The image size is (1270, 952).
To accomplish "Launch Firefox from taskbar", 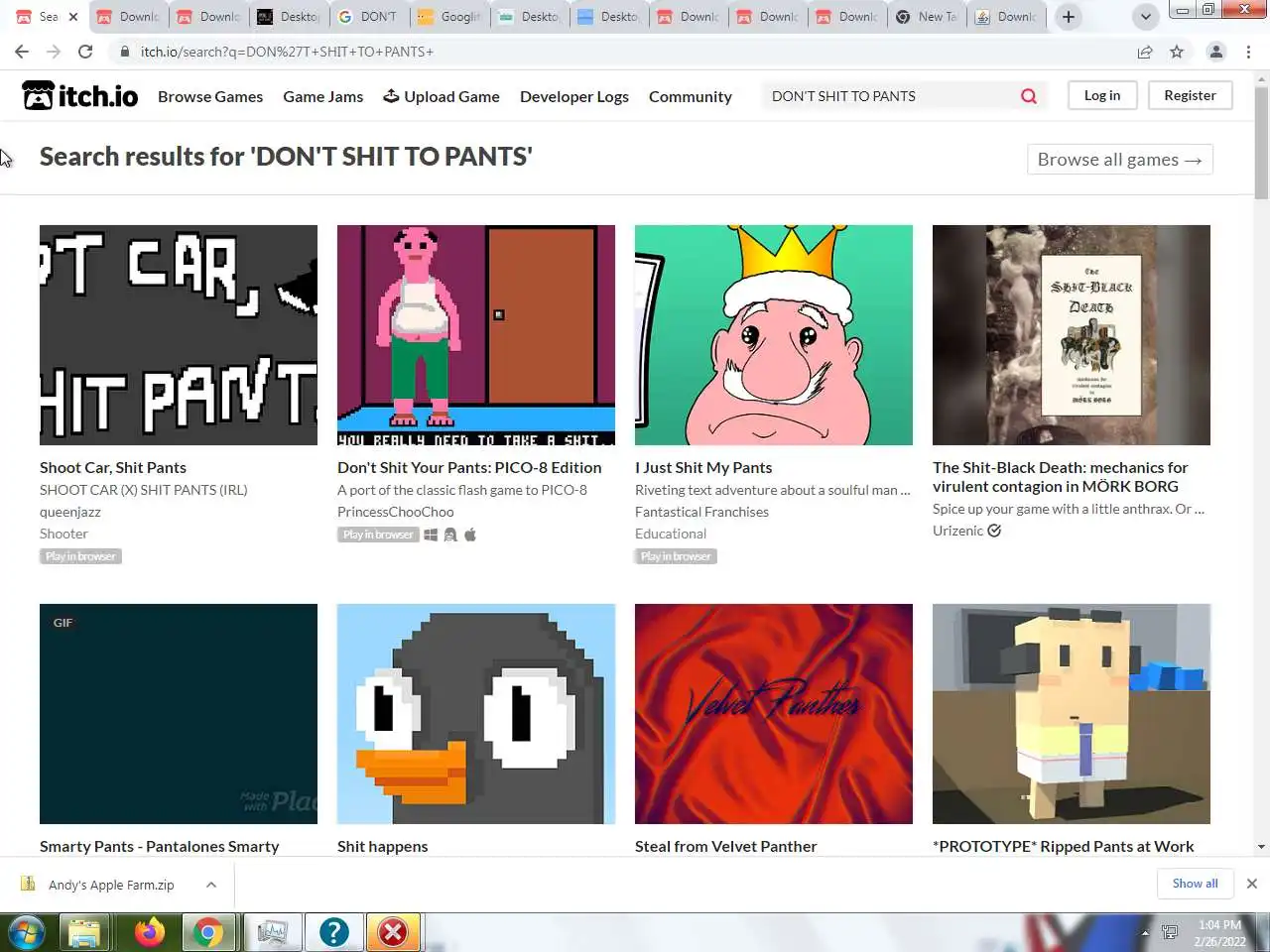I will (149, 932).
